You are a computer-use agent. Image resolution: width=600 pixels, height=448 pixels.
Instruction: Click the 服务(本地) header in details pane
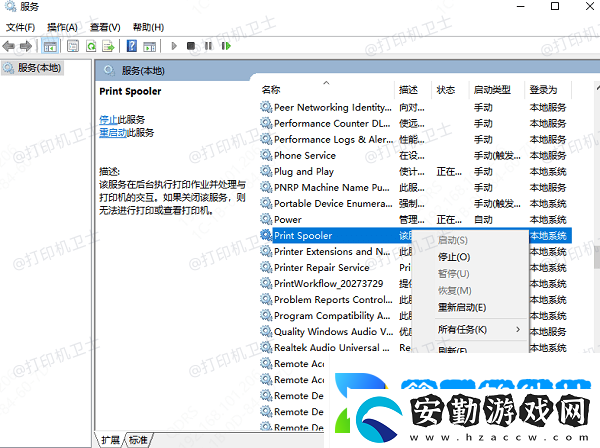tap(143, 71)
